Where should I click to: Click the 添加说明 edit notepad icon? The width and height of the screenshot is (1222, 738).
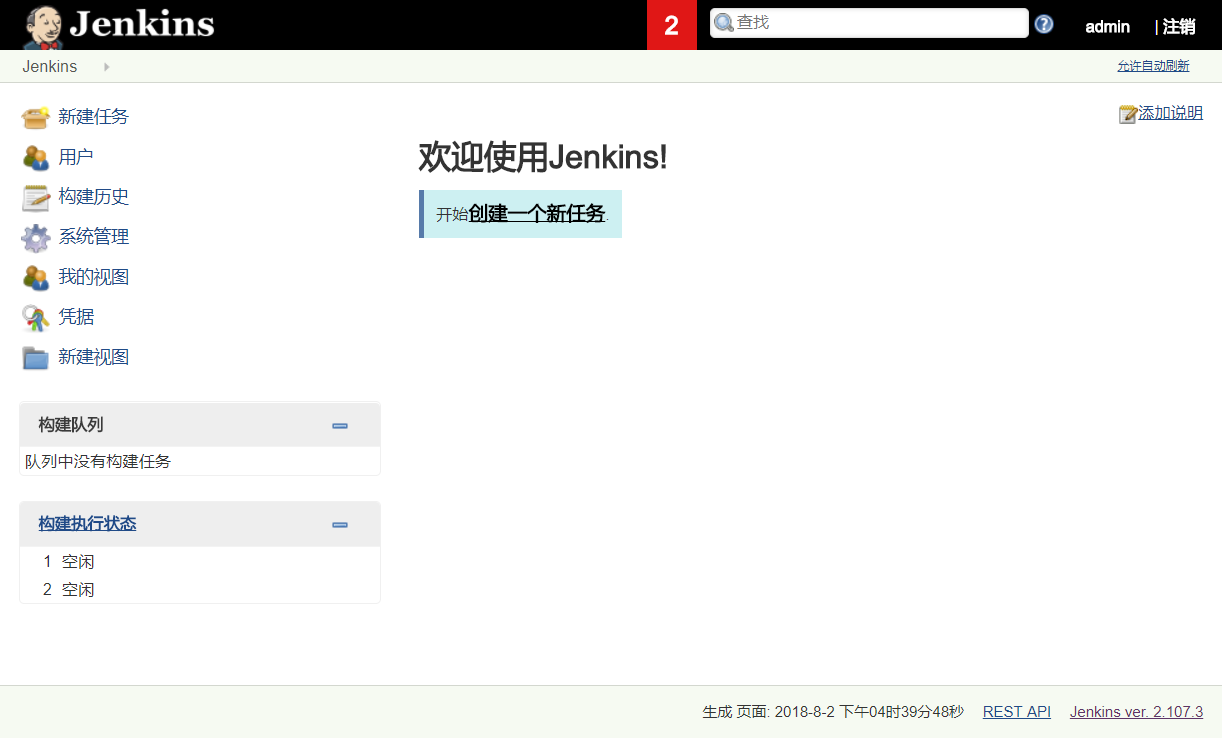coord(1128,114)
